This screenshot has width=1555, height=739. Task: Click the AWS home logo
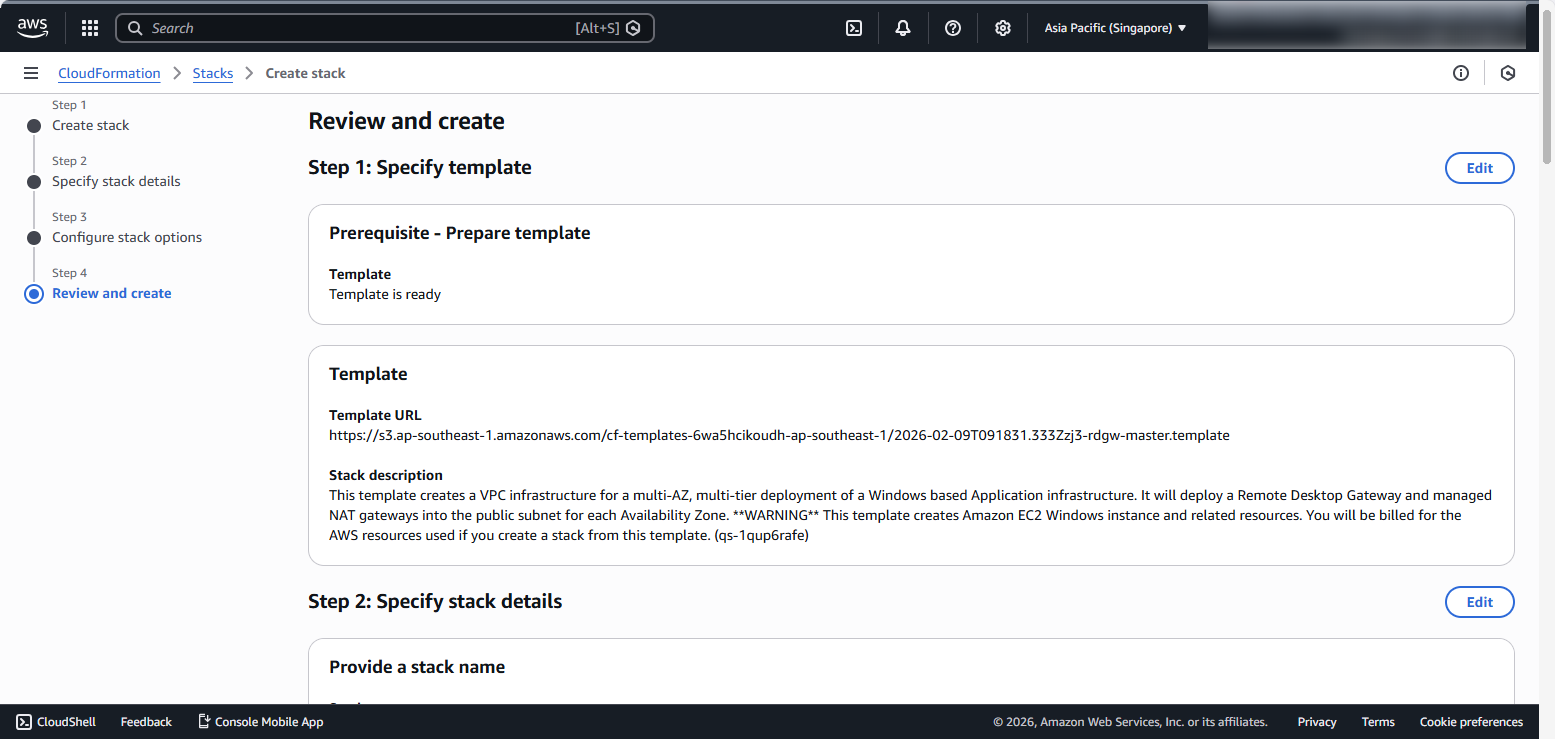point(32,27)
